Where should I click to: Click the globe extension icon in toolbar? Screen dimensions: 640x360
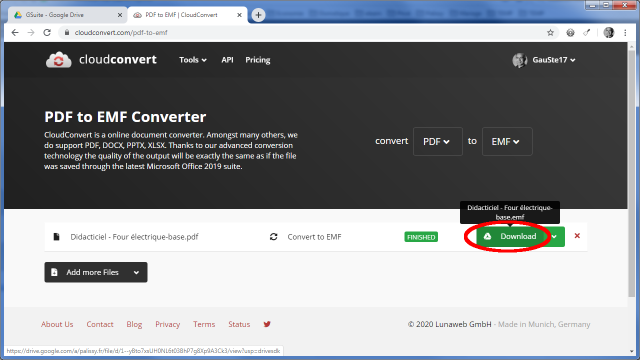[570, 33]
